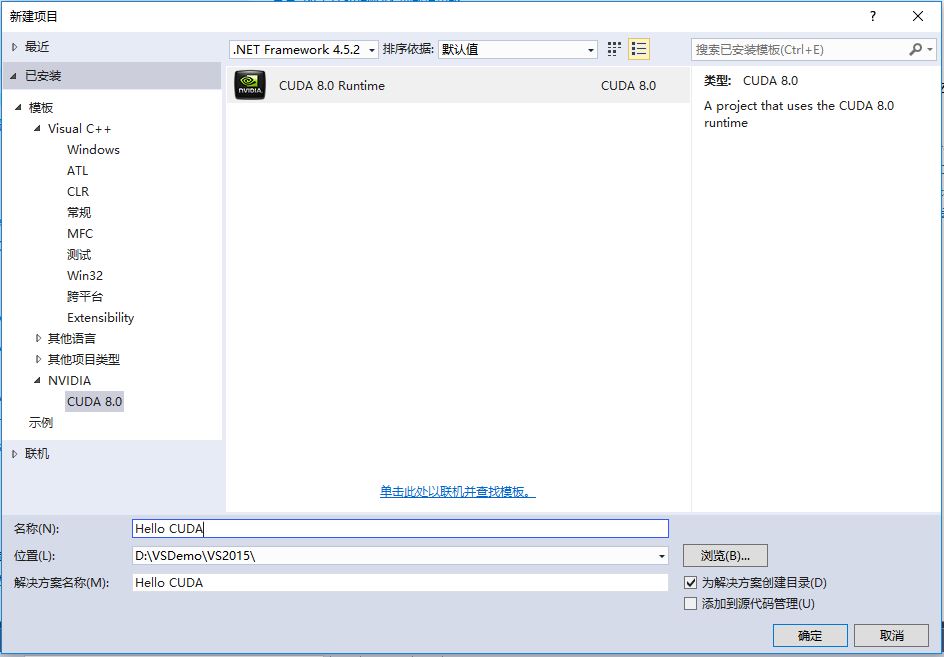Click the solution name input field
The image size is (944, 657).
[x=400, y=582]
